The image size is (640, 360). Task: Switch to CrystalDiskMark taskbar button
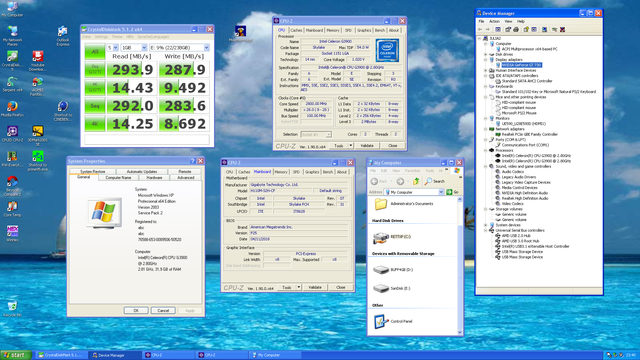coord(61,355)
